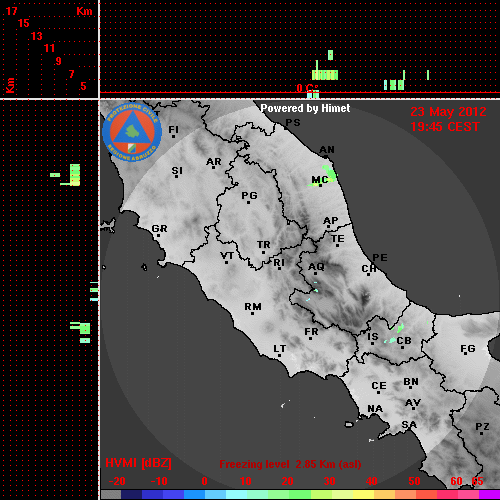Viewport: 500px width, 500px height.
Task: Click the Protezione Civile Regione Abruzzo logo
Action: (132, 132)
